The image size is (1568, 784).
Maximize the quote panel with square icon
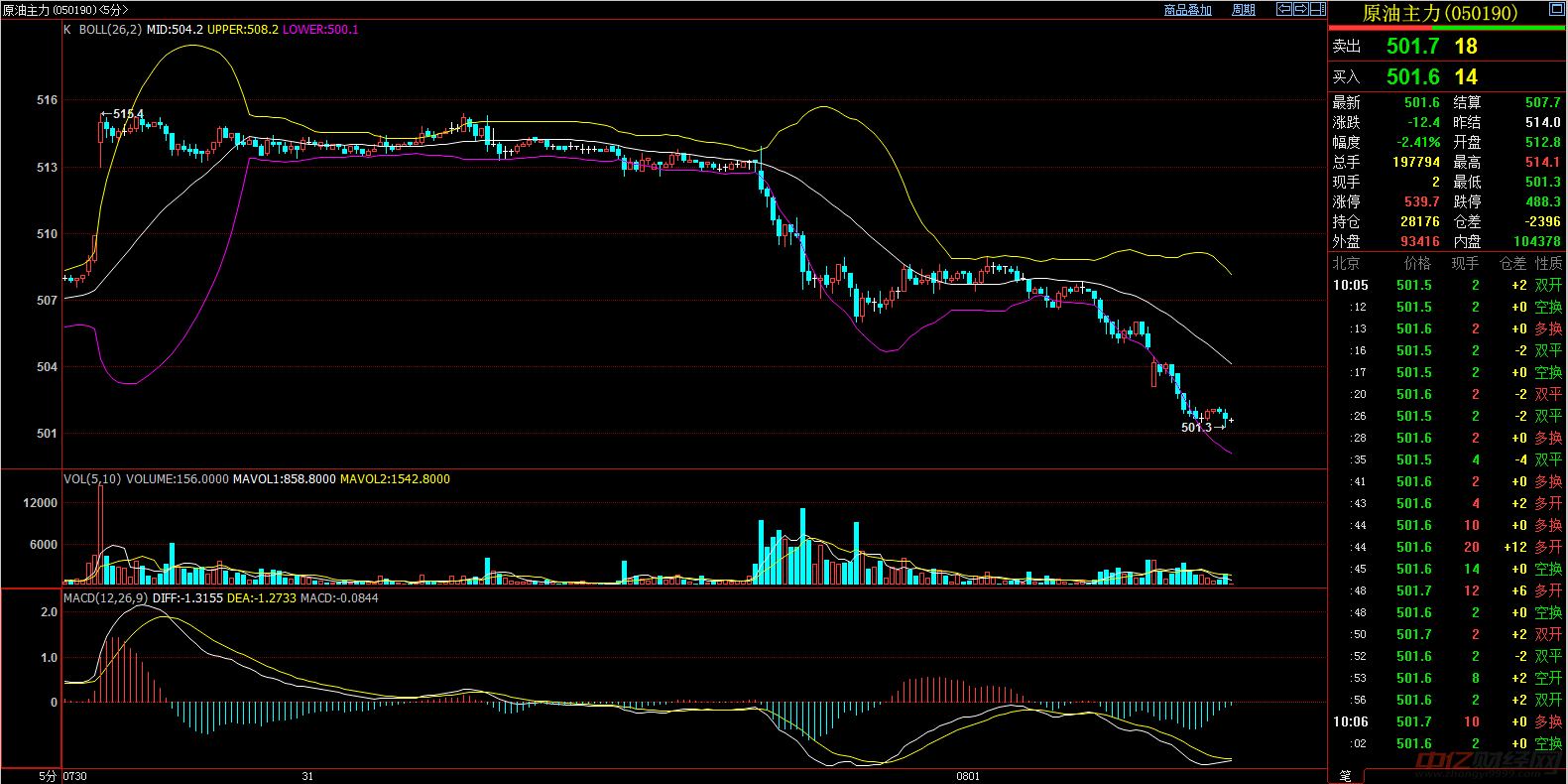click(x=1556, y=10)
